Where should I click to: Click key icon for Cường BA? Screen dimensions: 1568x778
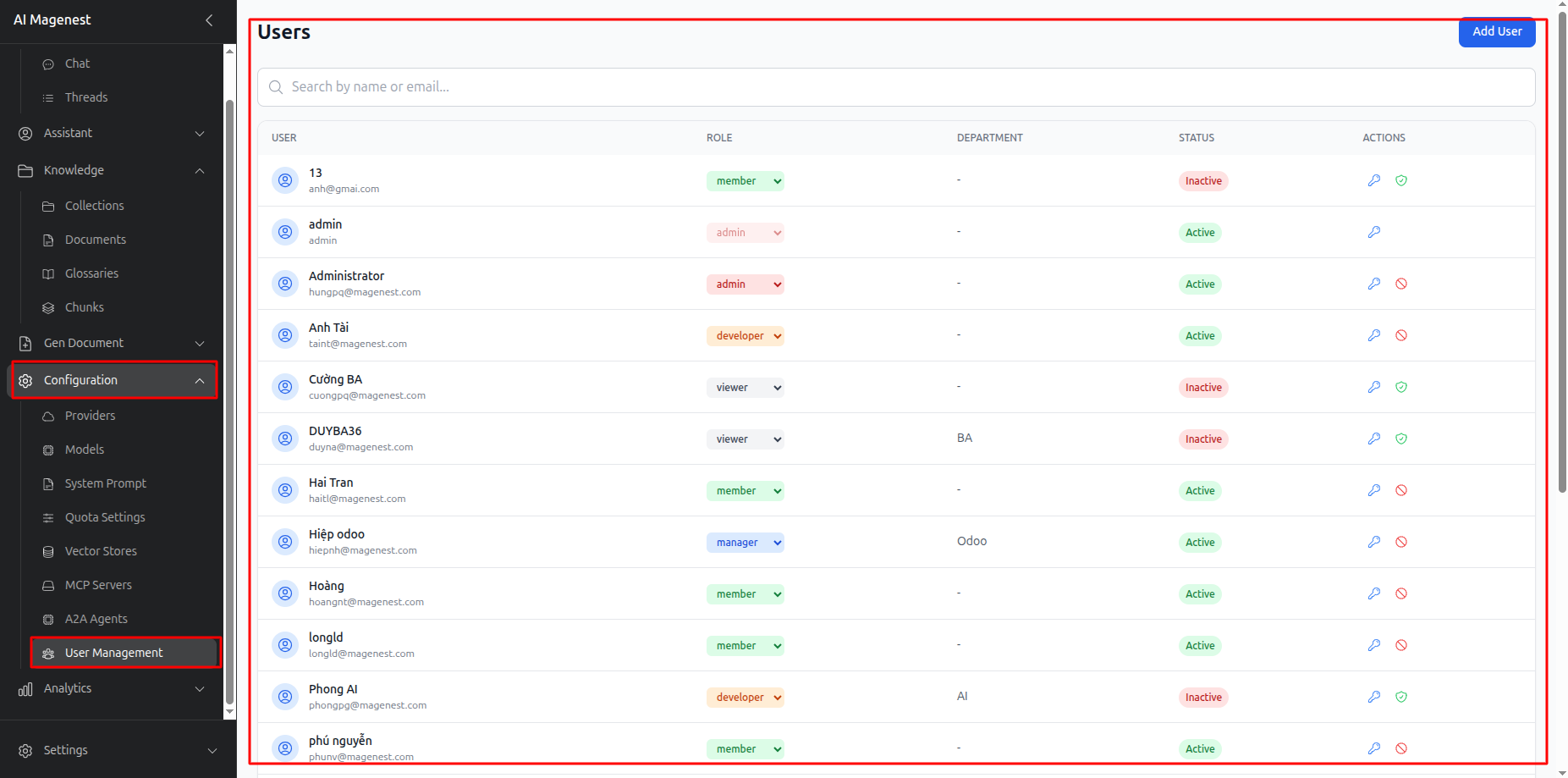1374,387
